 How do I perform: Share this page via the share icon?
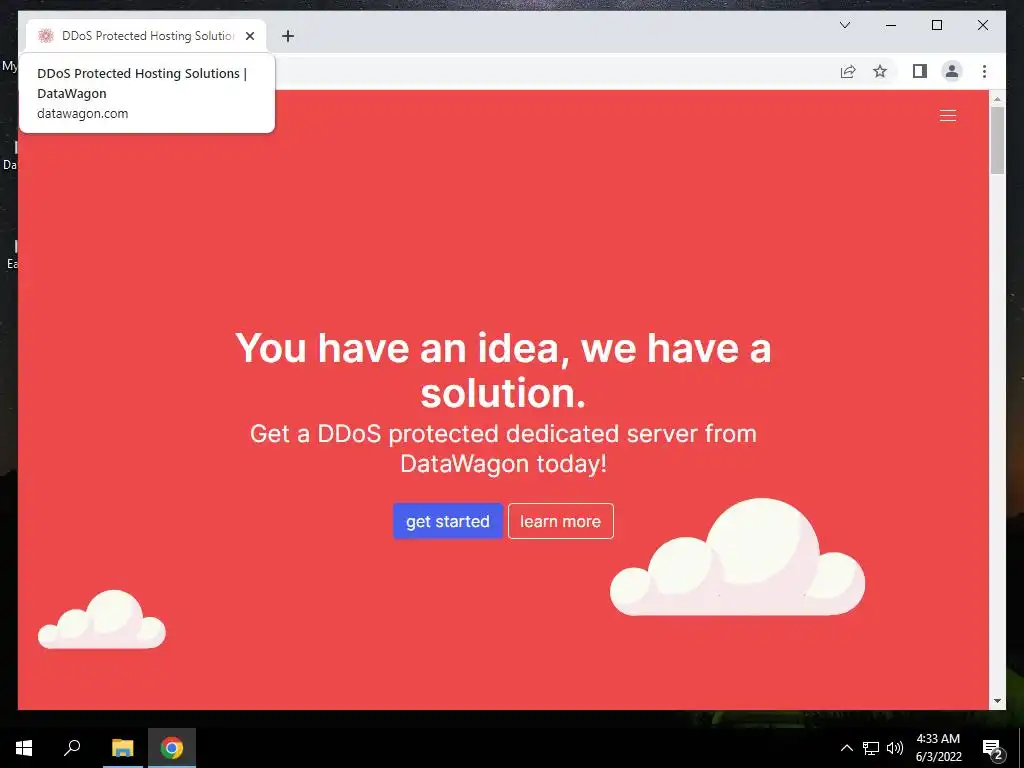[848, 71]
